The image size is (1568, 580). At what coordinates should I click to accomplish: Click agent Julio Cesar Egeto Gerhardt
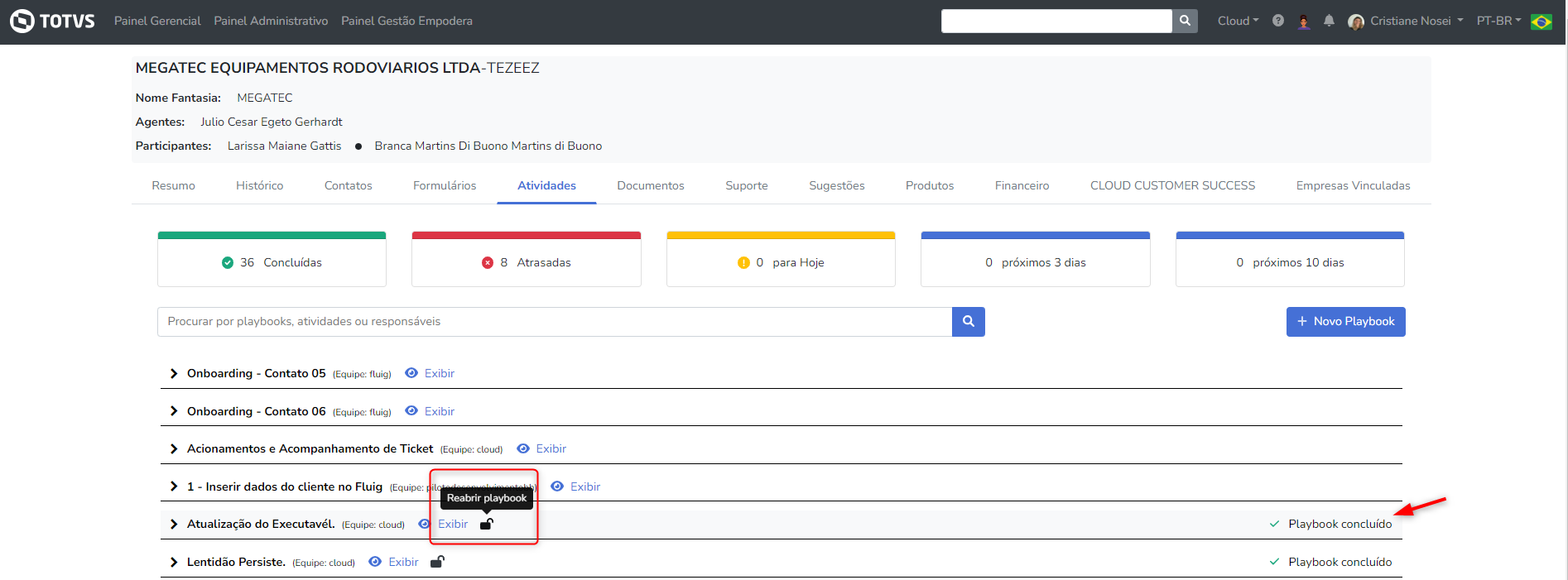click(x=272, y=122)
